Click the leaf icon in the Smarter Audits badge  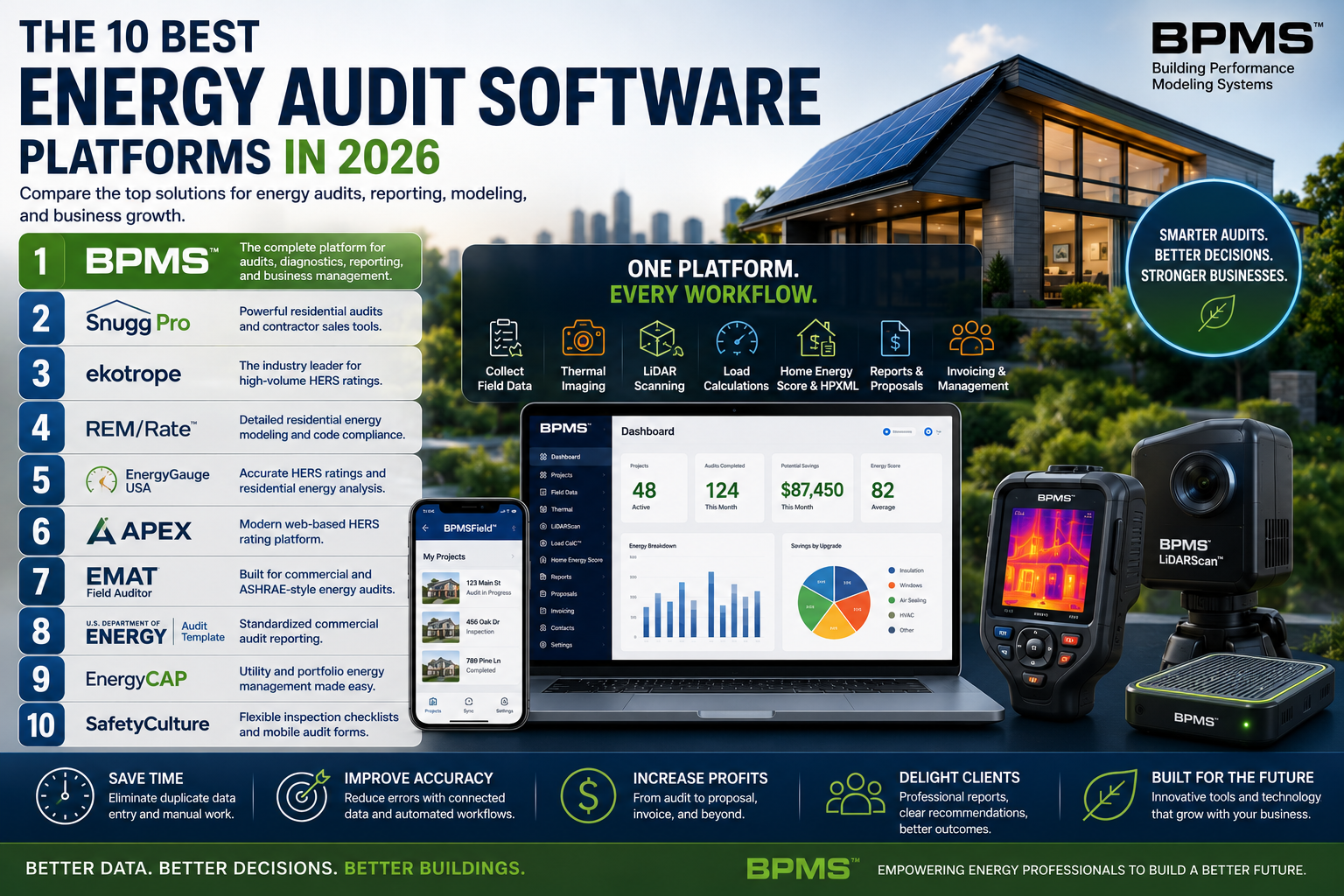pyautogui.click(x=1216, y=313)
